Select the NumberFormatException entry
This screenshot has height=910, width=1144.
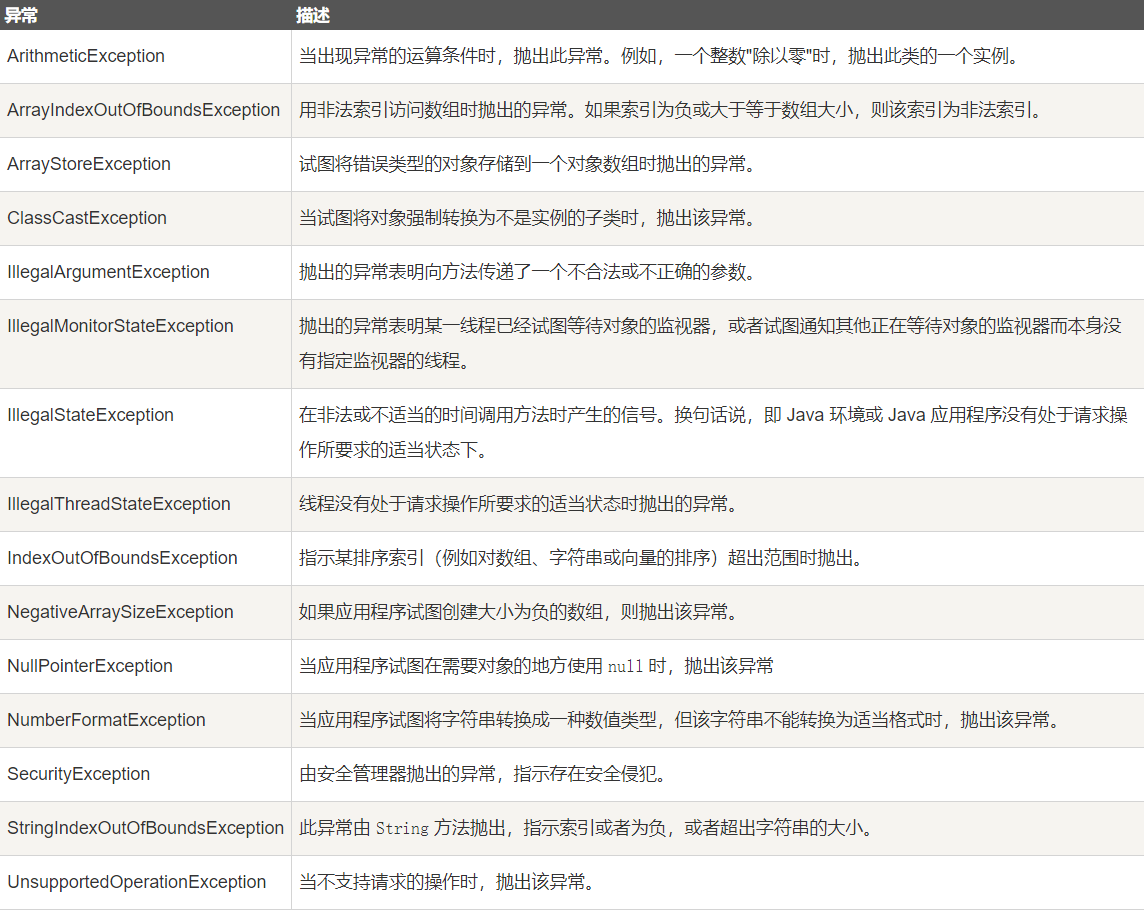tap(106, 720)
